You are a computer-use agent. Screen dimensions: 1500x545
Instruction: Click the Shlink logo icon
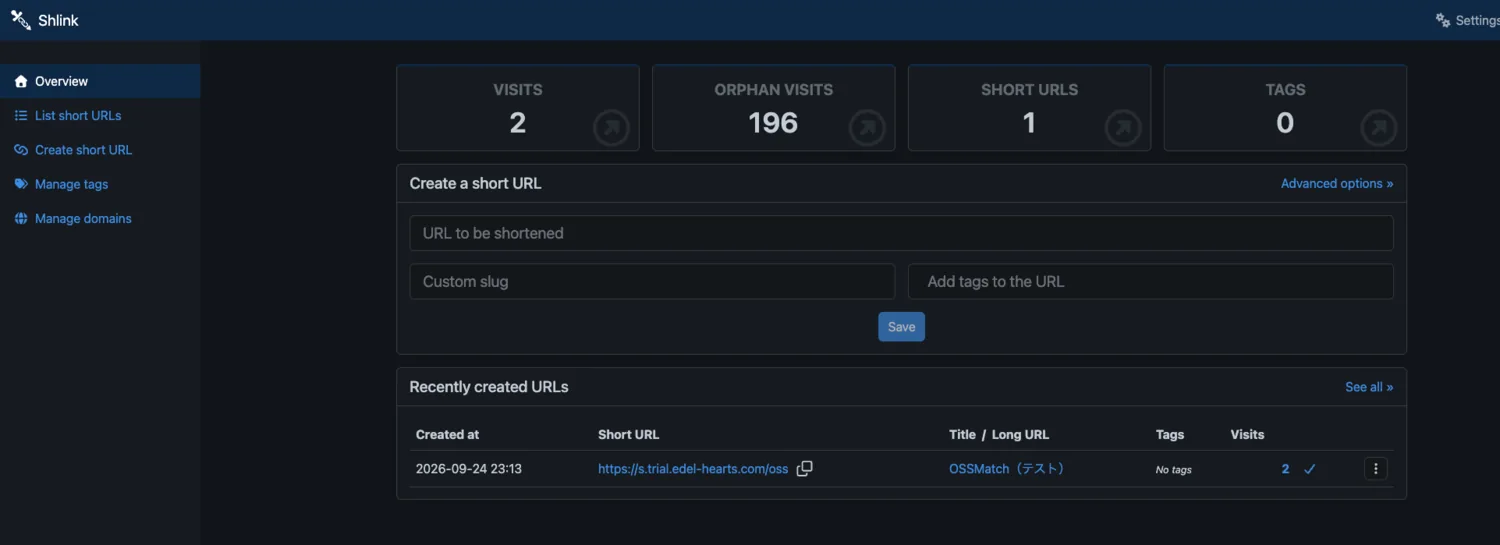tap(21, 20)
